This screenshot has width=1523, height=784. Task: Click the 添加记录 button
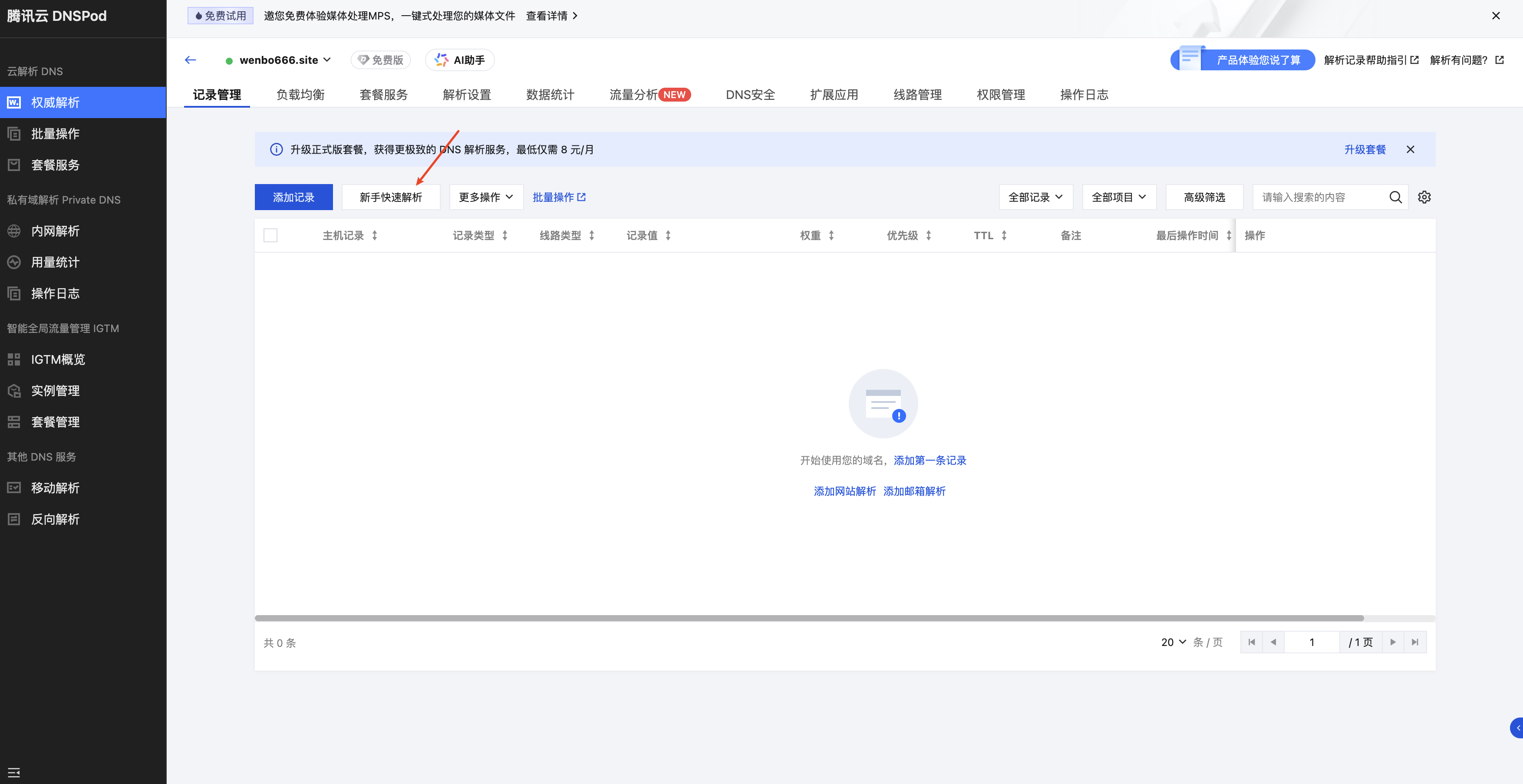(293, 197)
